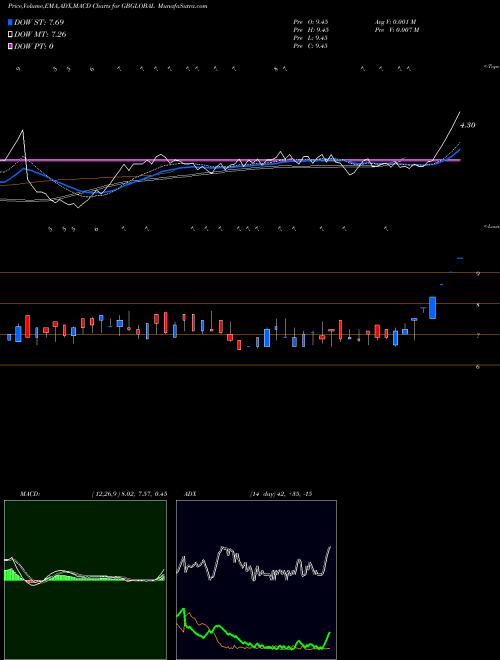Click the ADX panel title

190,494
